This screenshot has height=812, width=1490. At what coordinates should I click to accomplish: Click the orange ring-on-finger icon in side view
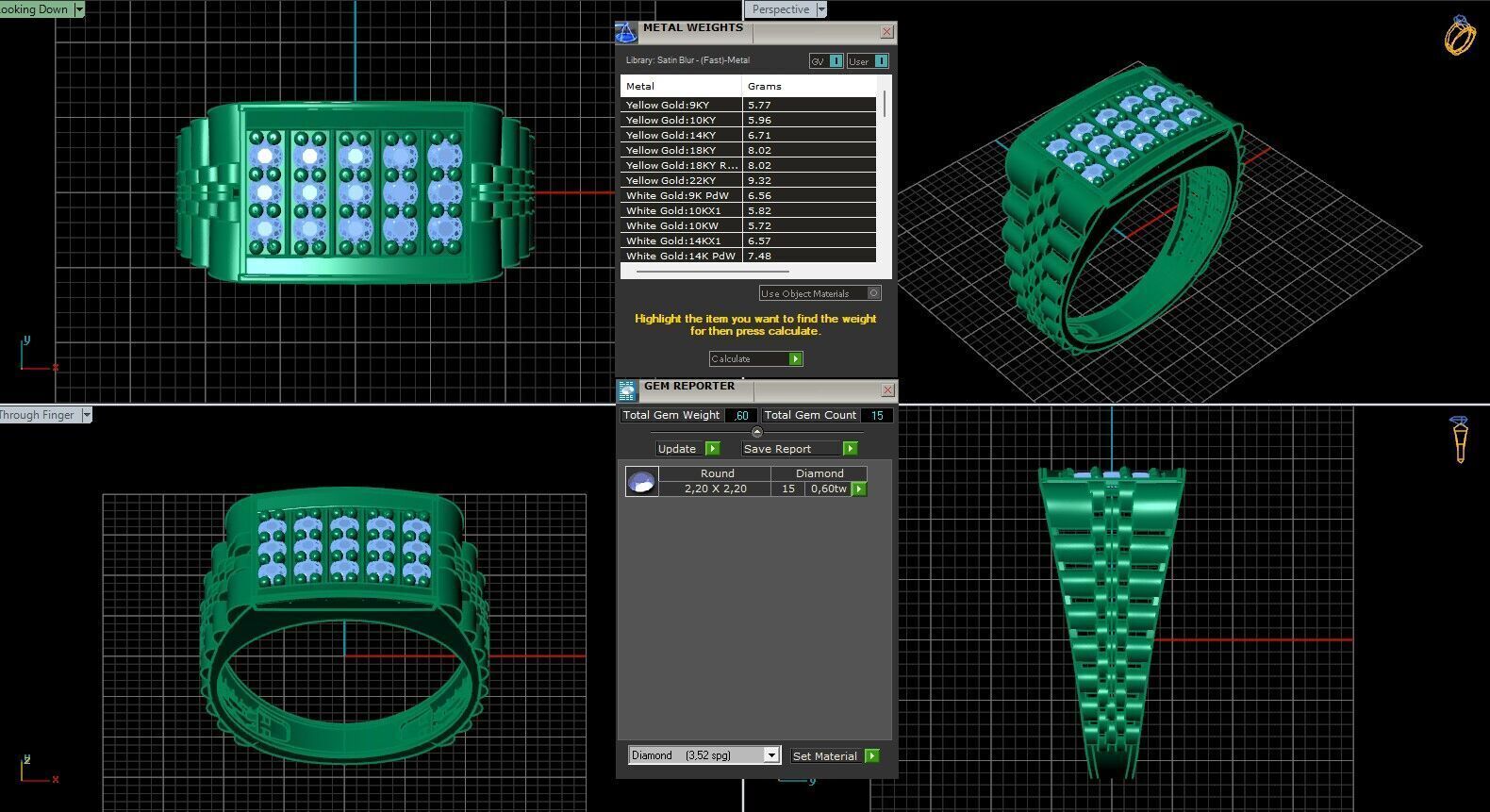(x=1460, y=439)
